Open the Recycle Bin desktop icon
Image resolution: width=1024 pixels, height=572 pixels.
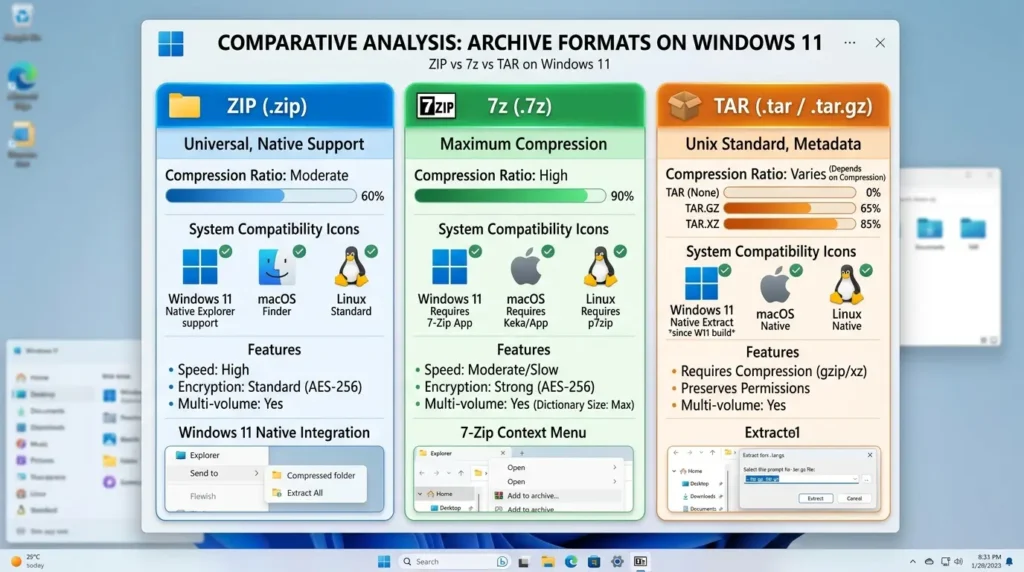pos(22,21)
